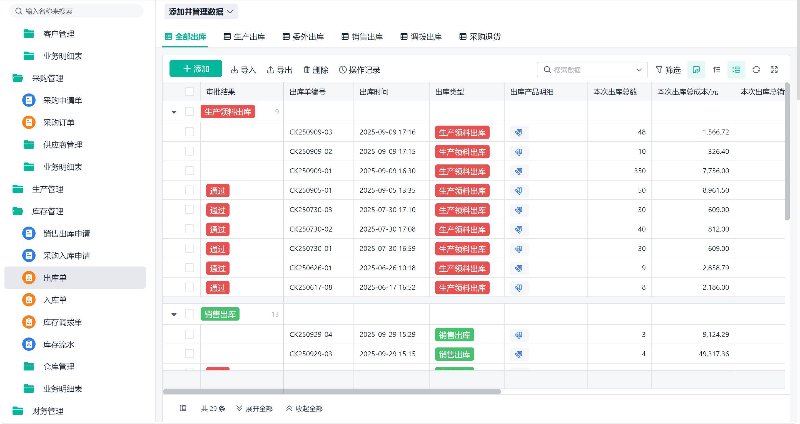Expand the 生产管理 folder
Screen dimensions: 800x424
point(18,189)
